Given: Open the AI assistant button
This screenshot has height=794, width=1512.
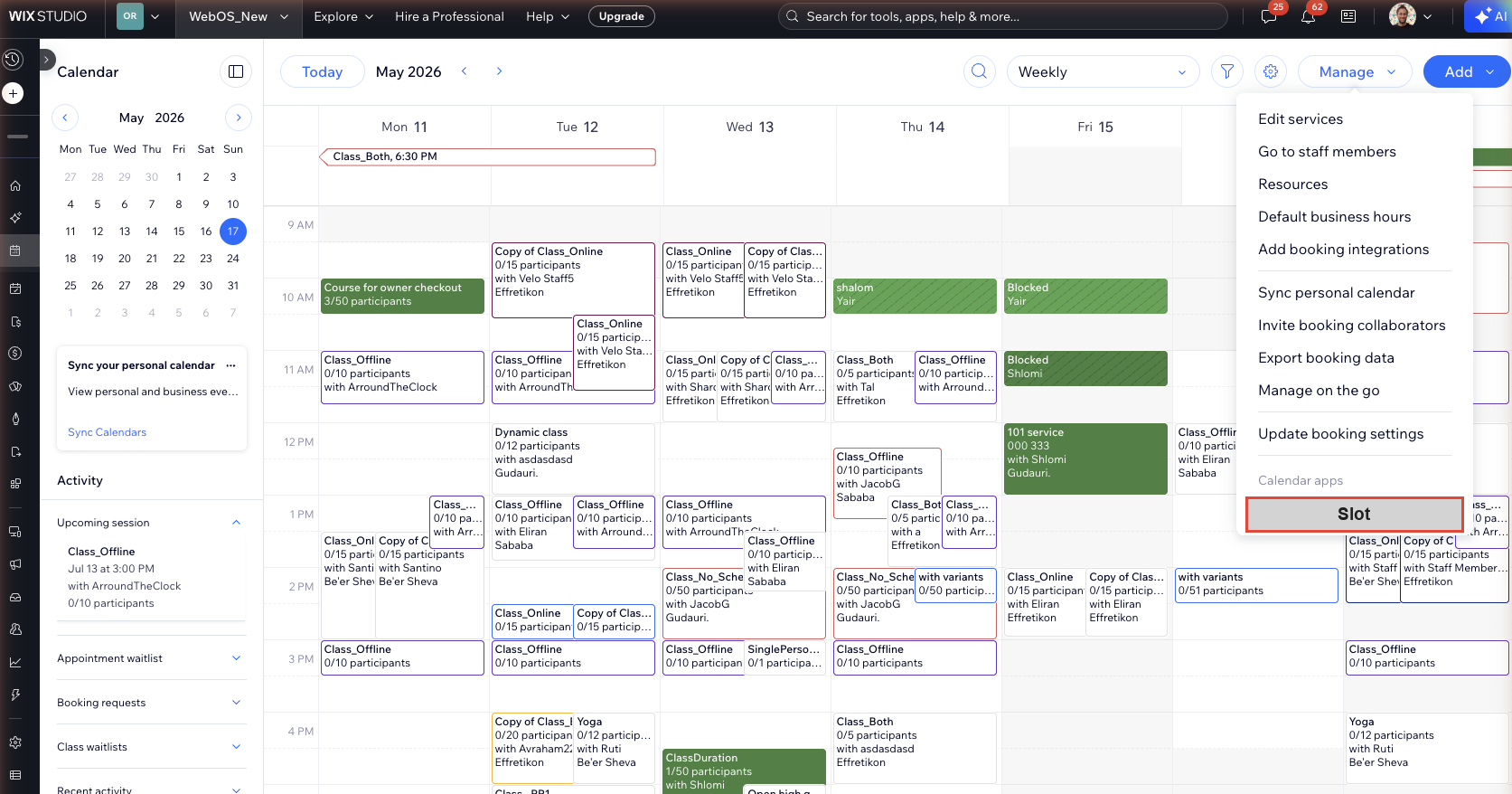Looking at the screenshot, I should [1489, 16].
